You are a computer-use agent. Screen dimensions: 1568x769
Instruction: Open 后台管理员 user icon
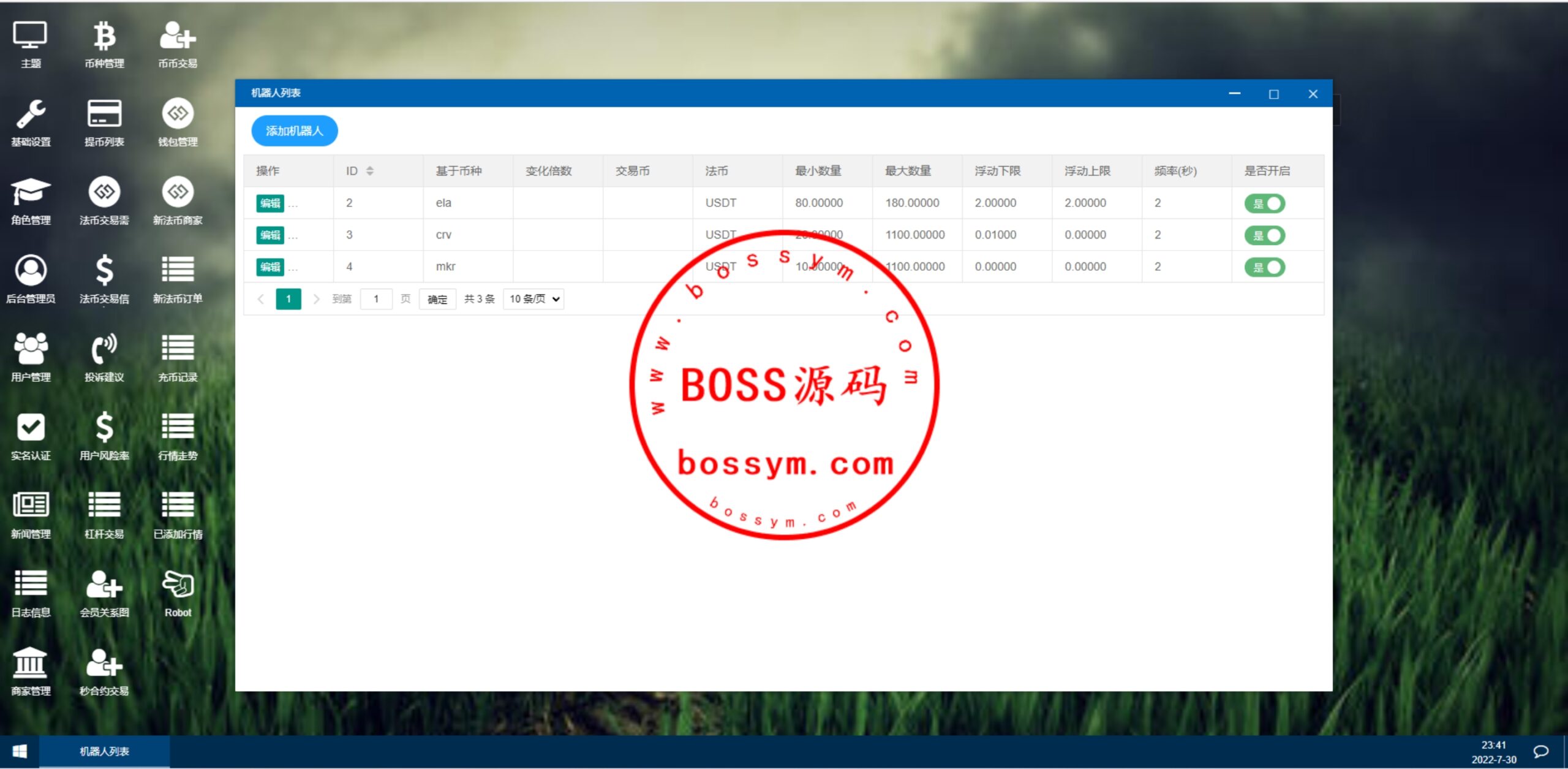[31, 280]
